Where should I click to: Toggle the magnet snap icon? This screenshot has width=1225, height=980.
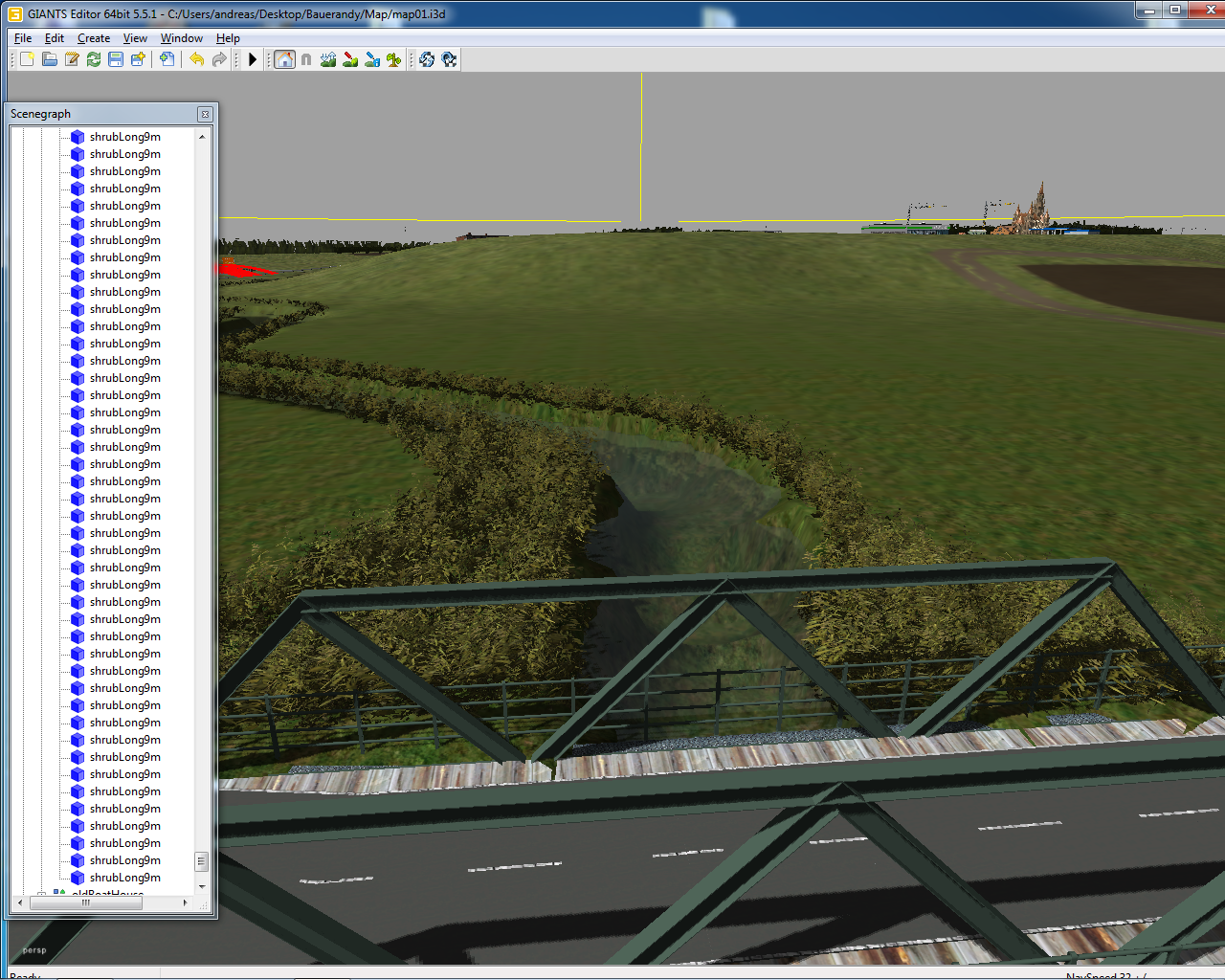click(306, 59)
